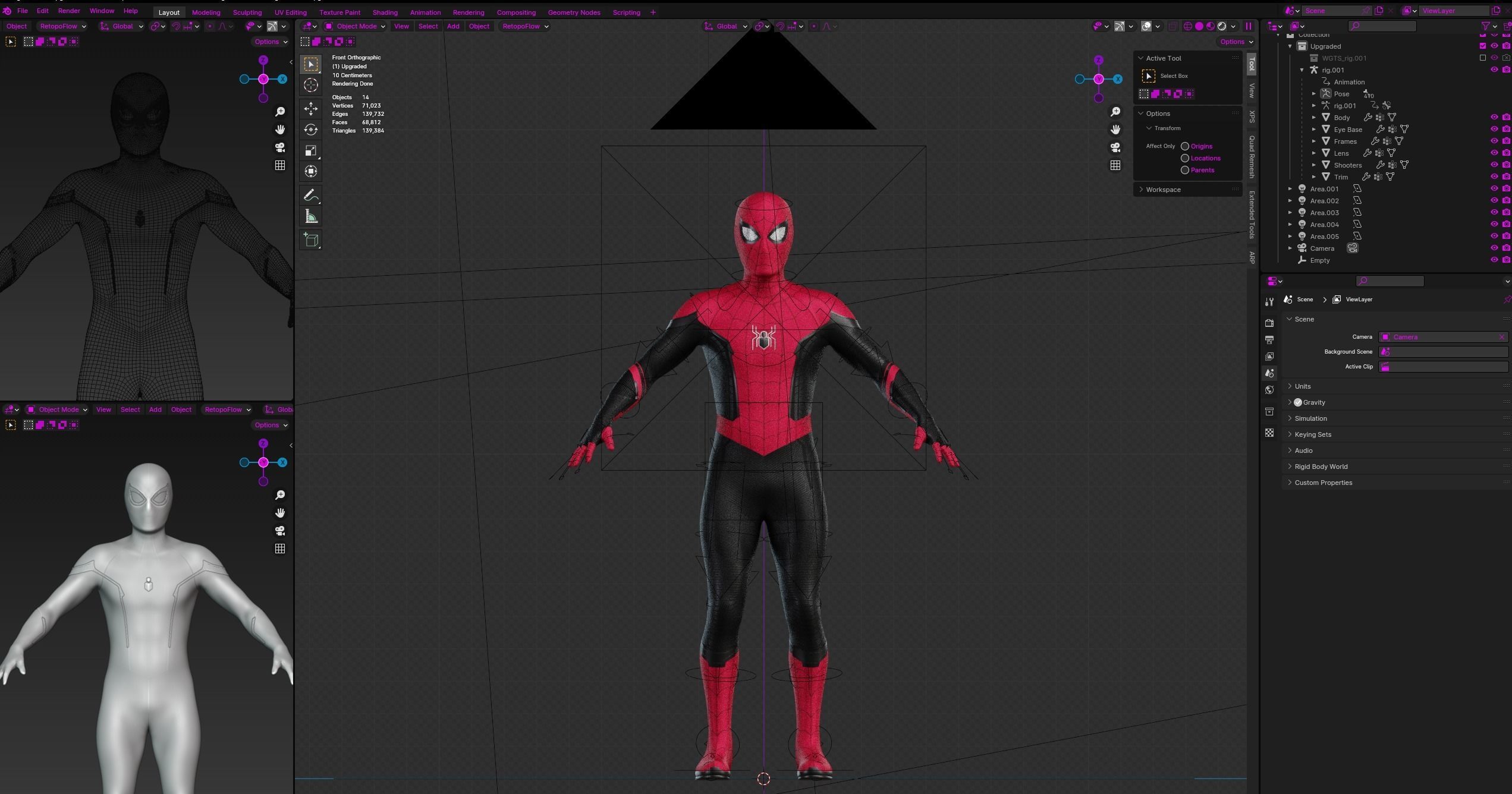Viewport: 1512px width, 794px height.
Task: Click View menu in bottom-left viewport
Action: (103, 409)
